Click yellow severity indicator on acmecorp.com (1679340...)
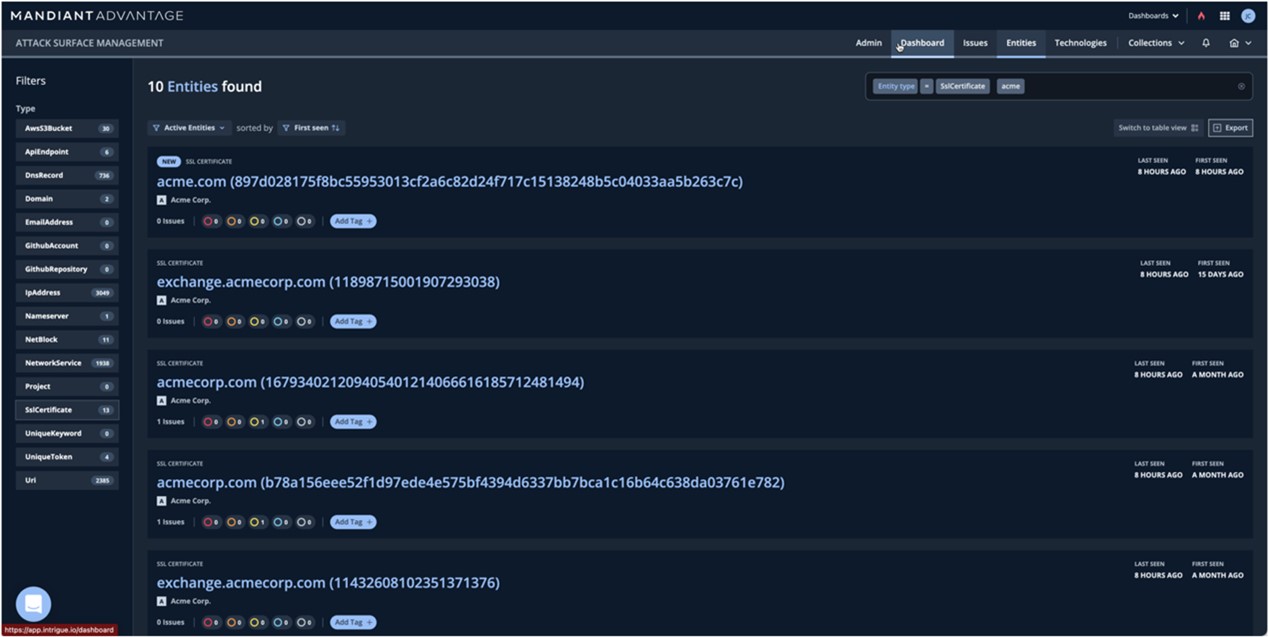 pyautogui.click(x=257, y=422)
